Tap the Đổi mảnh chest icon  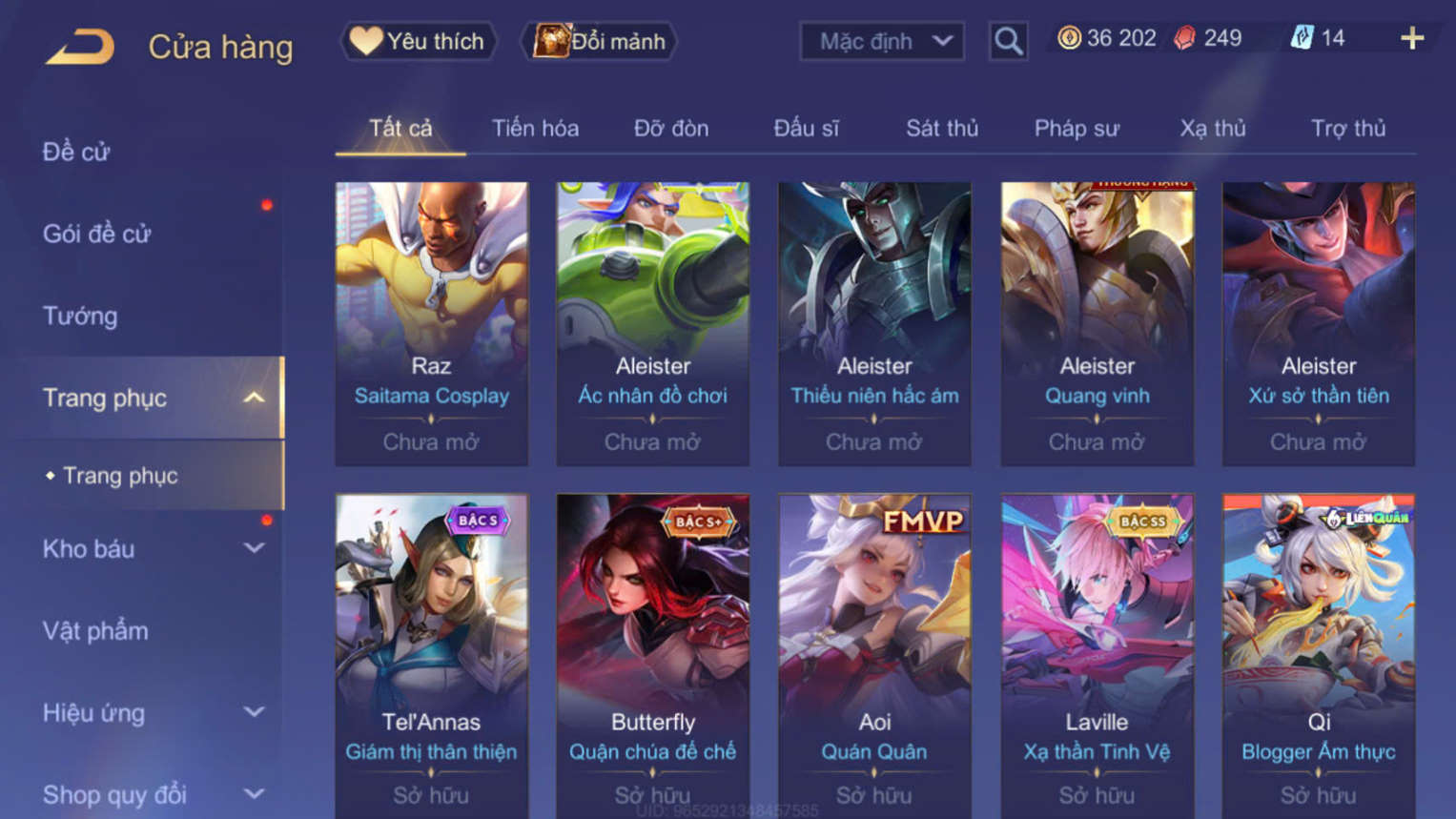(x=551, y=41)
